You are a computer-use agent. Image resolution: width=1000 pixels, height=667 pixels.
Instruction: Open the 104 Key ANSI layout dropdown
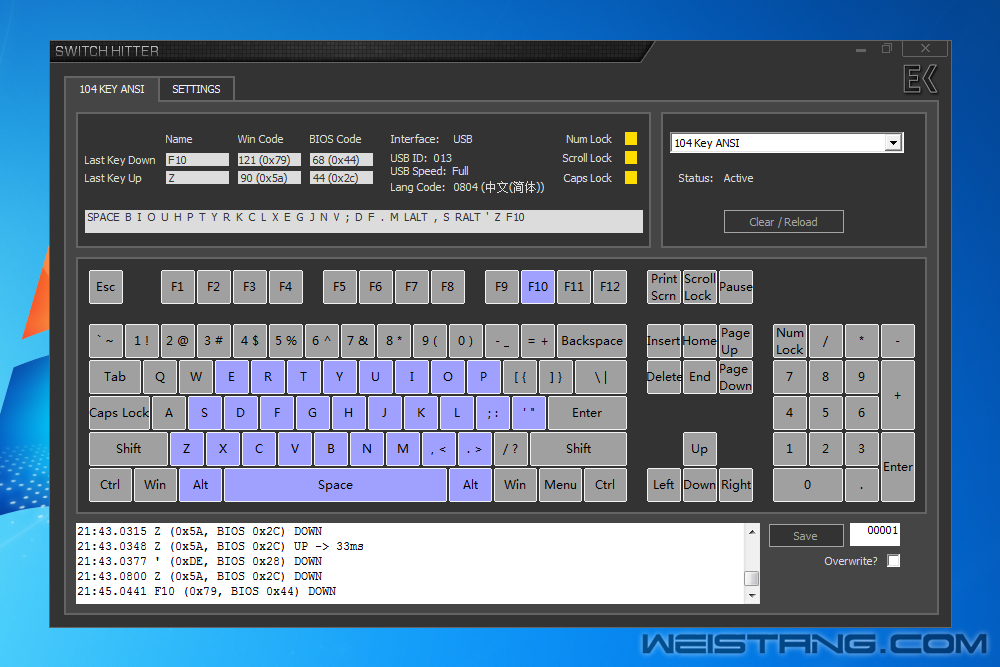pos(893,143)
